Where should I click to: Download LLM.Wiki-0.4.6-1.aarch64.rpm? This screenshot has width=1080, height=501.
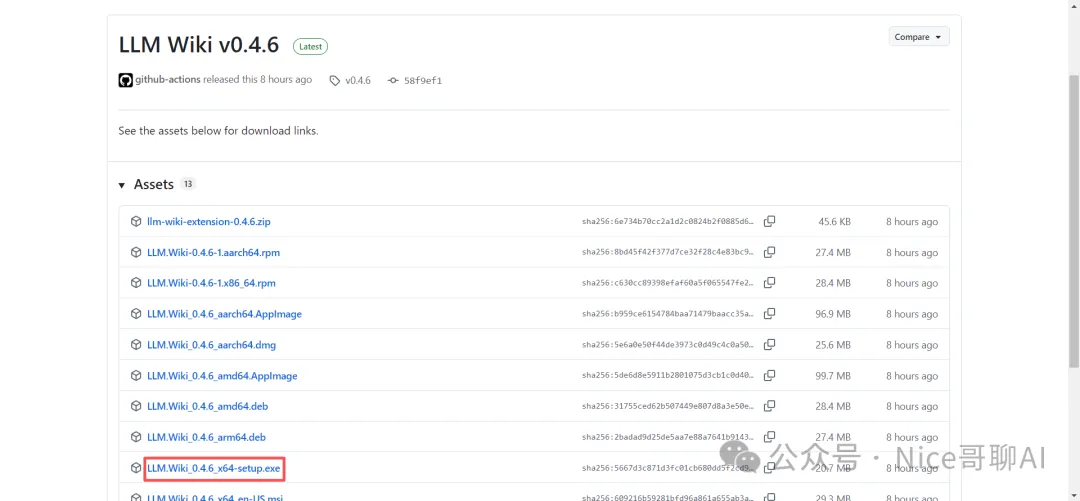pos(214,252)
